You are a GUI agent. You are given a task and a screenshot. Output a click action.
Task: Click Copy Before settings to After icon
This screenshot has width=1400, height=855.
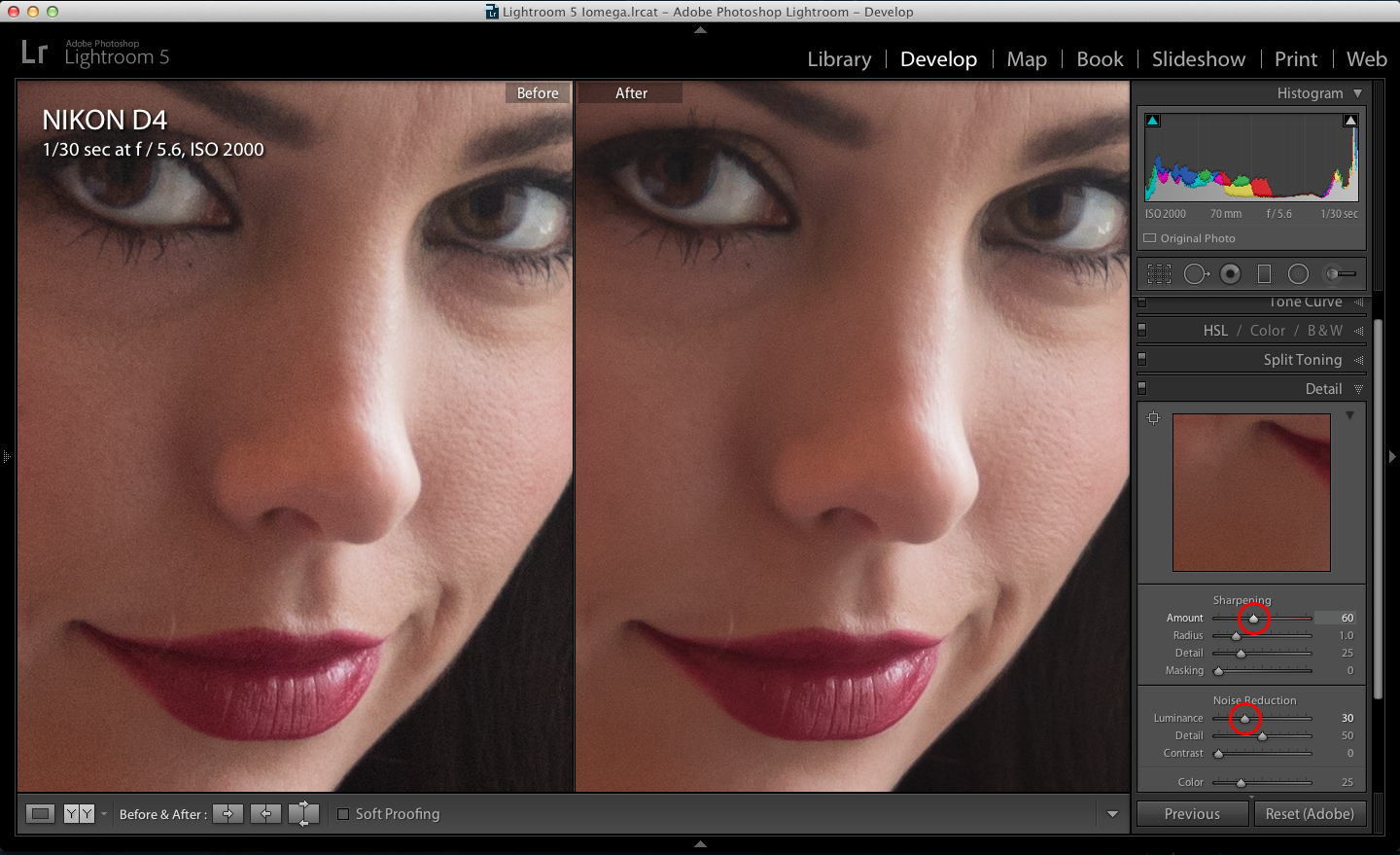227,814
